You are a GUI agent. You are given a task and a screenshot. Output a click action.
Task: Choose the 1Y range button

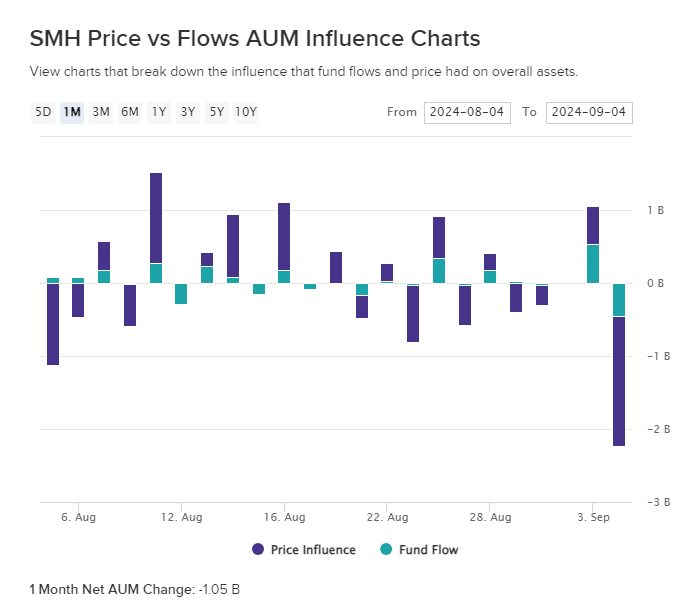[159, 112]
